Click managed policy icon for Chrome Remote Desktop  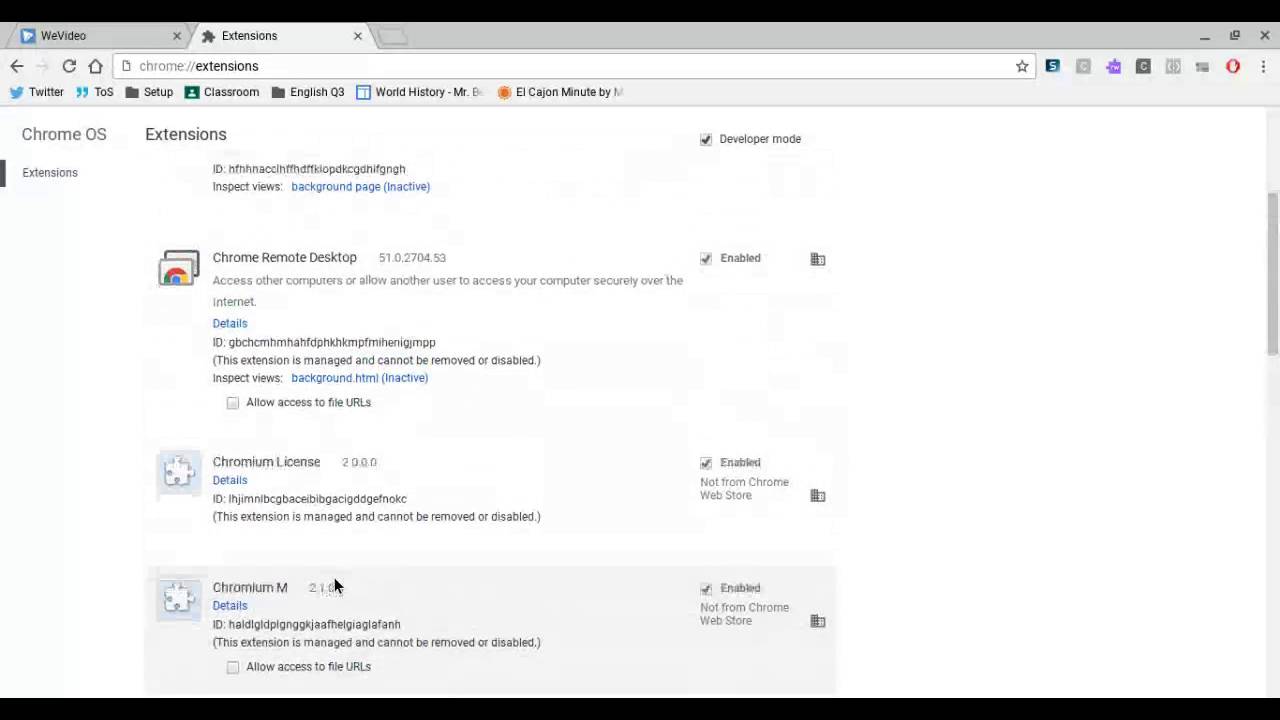pyautogui.click(x=818, y=259)
